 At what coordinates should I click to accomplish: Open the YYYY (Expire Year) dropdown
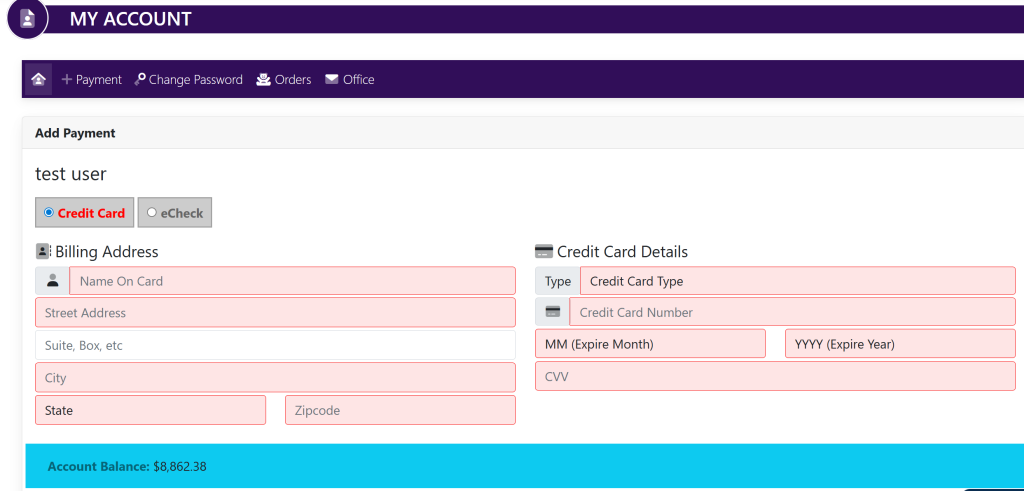[x=900, y=344]
